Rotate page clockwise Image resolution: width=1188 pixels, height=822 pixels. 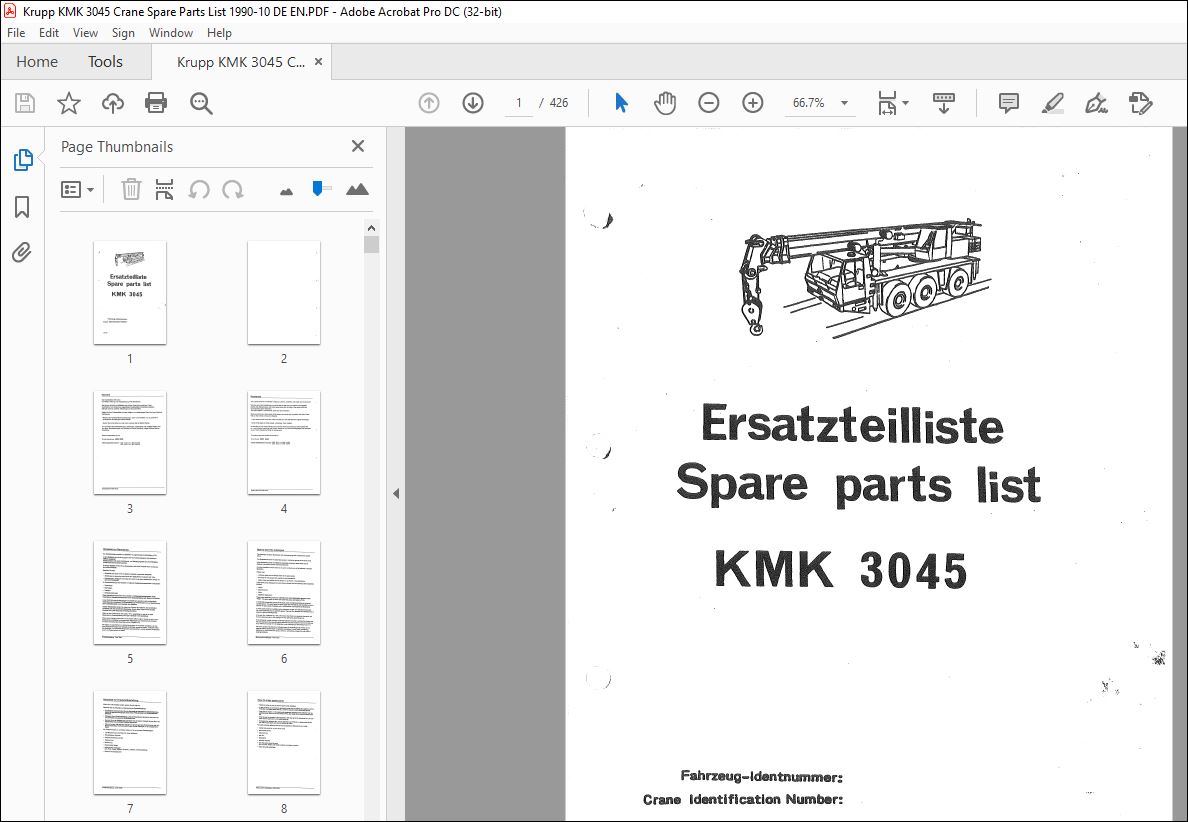(233, 189)
